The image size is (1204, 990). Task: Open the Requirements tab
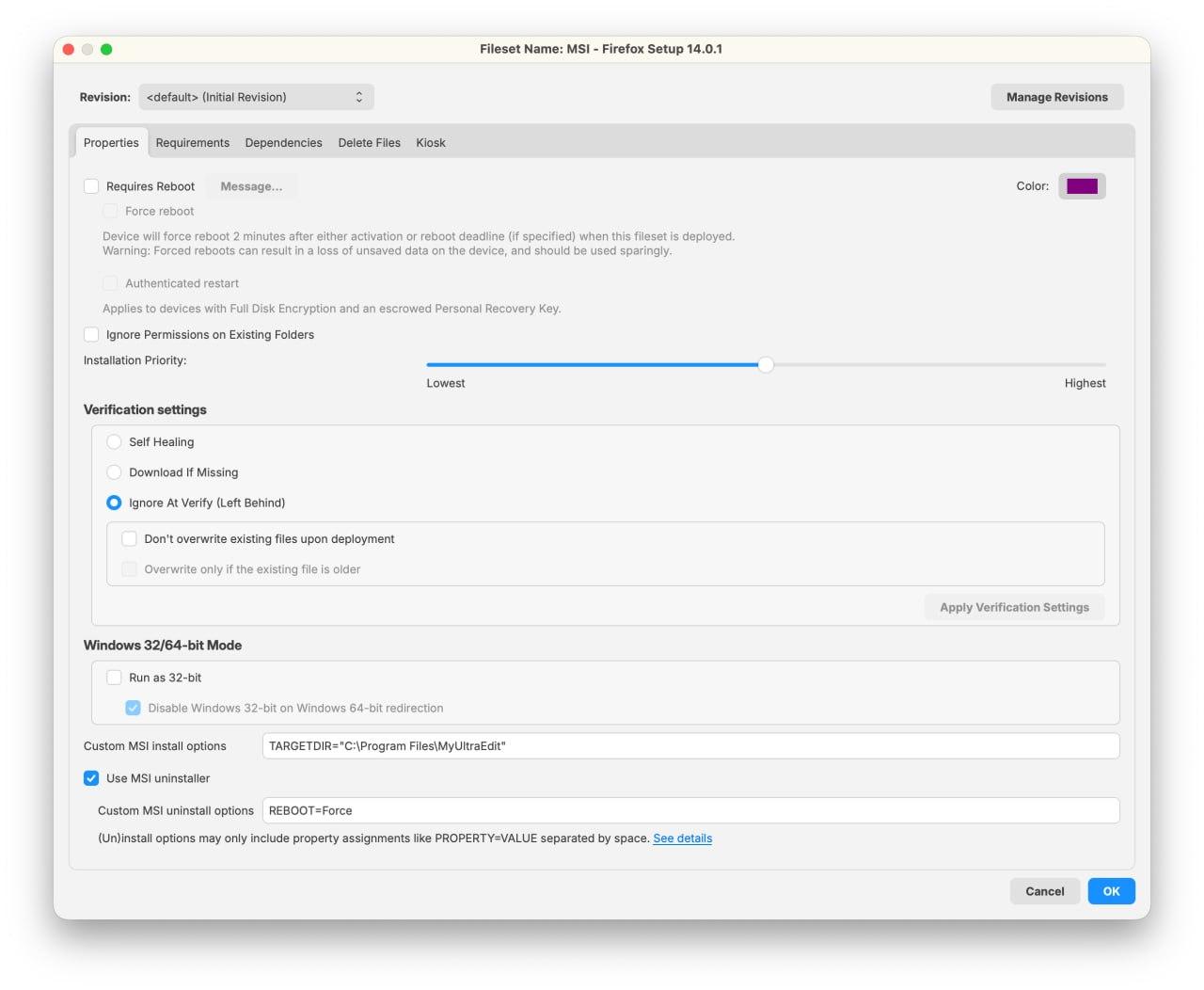coord(193,143)
